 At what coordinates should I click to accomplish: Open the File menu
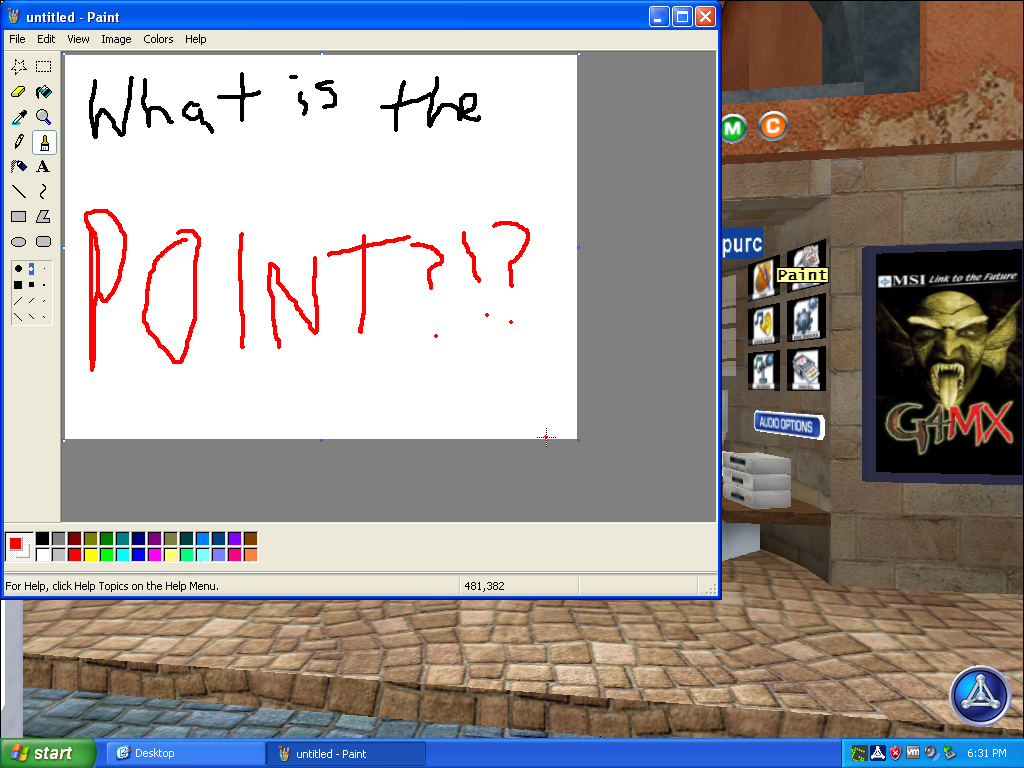(17, 39)
